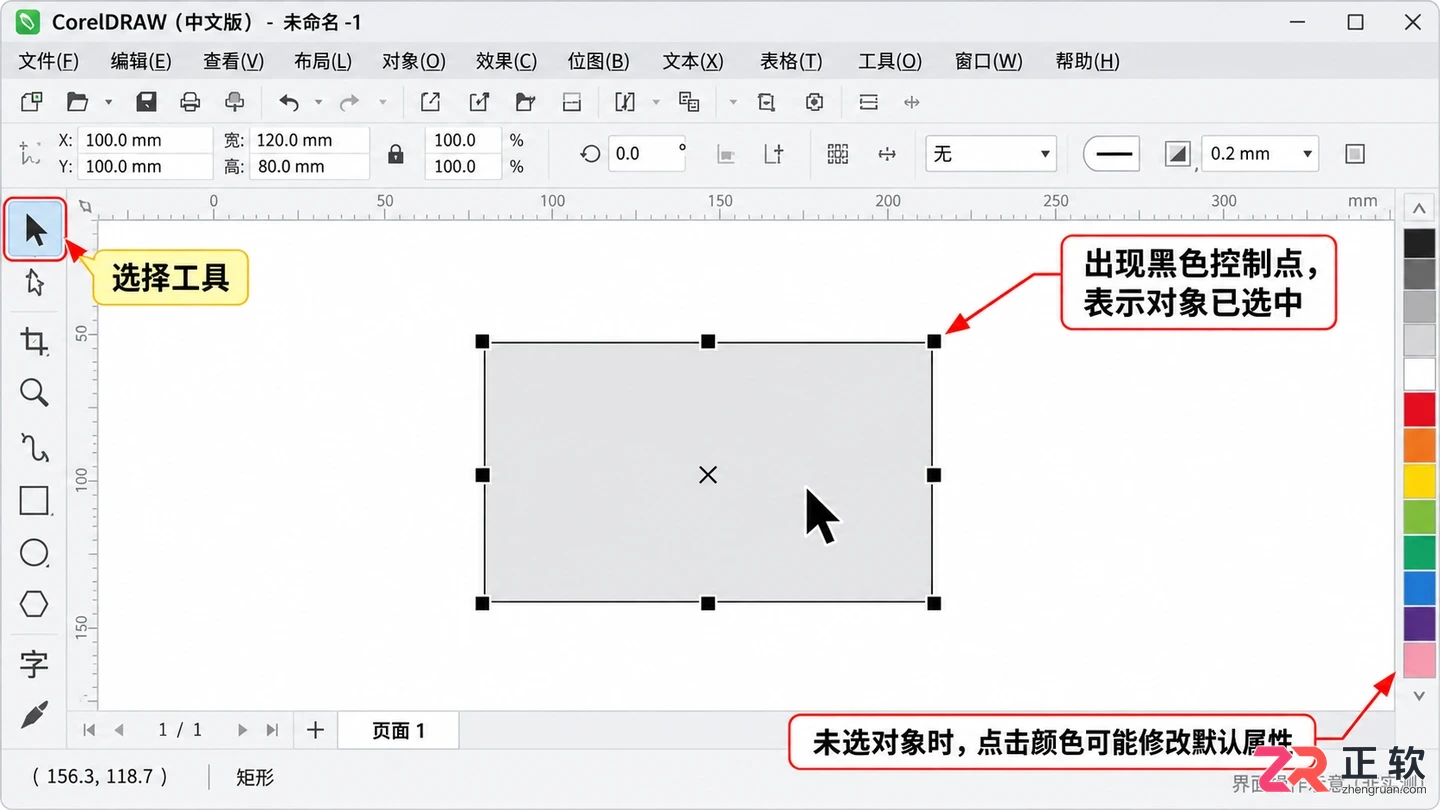Collapse the color palette up chevron
This screenshot has width=1440, height=810.
tap(1419, 208)
